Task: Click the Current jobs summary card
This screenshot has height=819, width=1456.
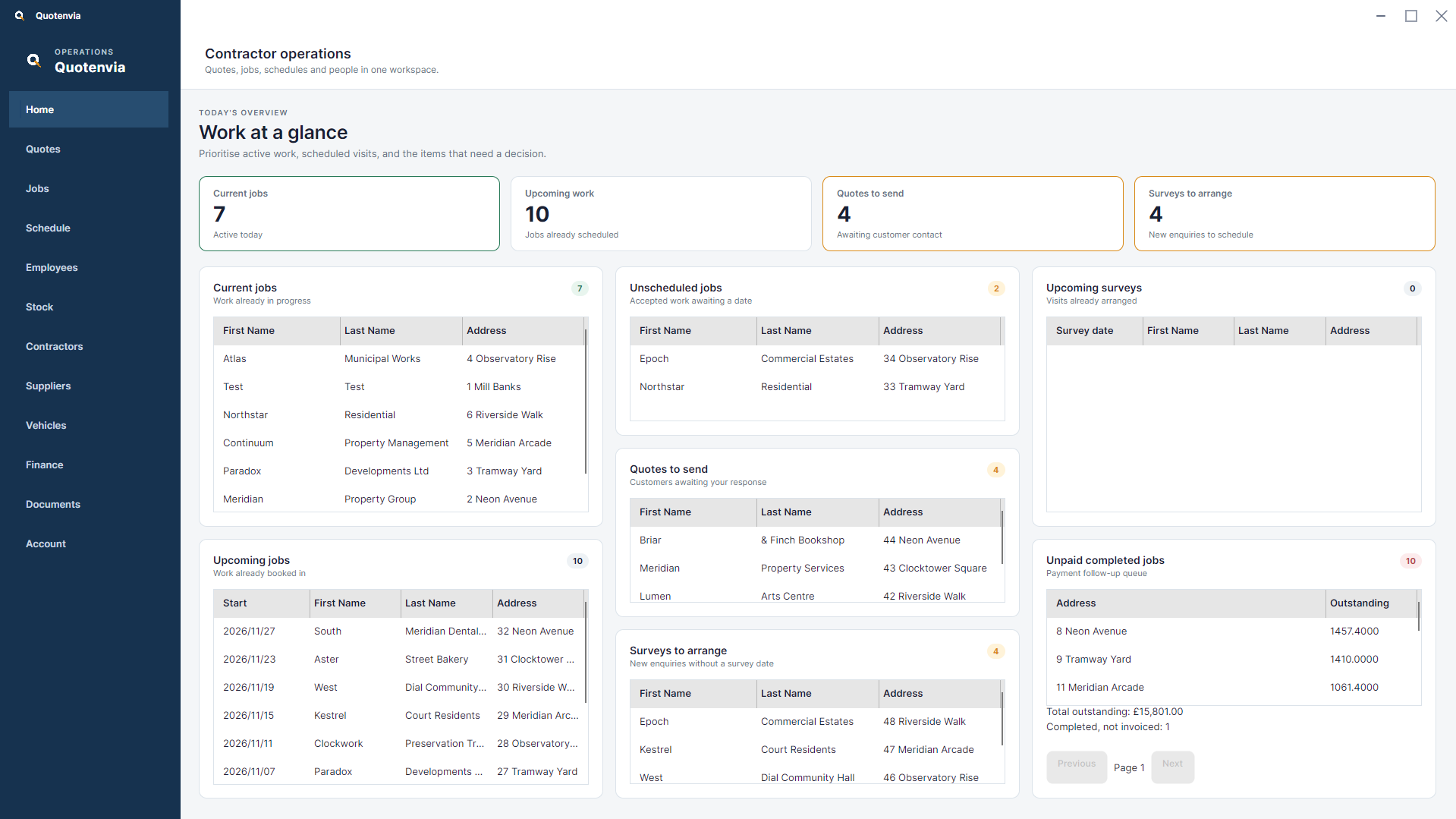Action: tap(349, 213)
